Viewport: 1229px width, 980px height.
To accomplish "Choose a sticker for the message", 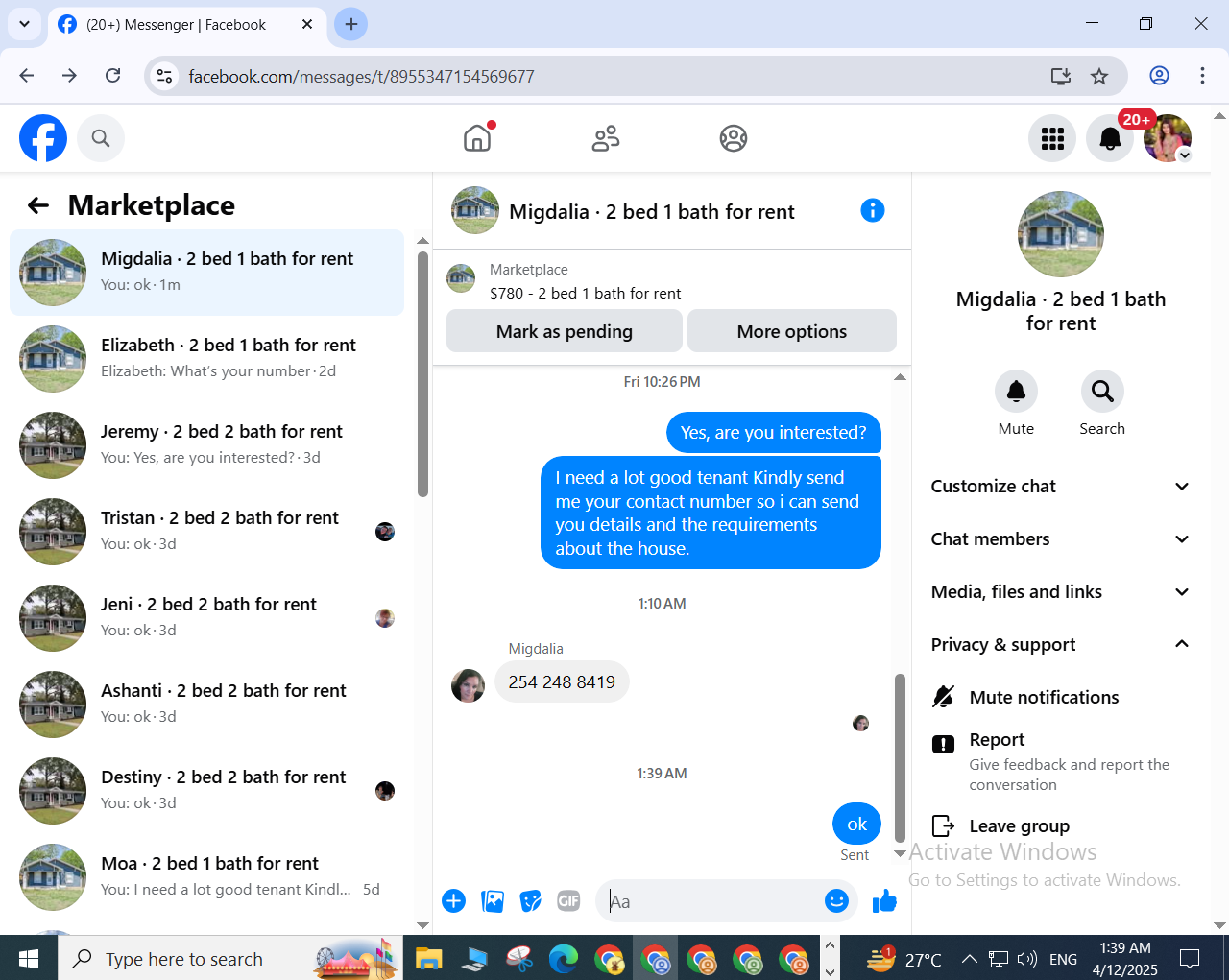I will pos(531,900).
